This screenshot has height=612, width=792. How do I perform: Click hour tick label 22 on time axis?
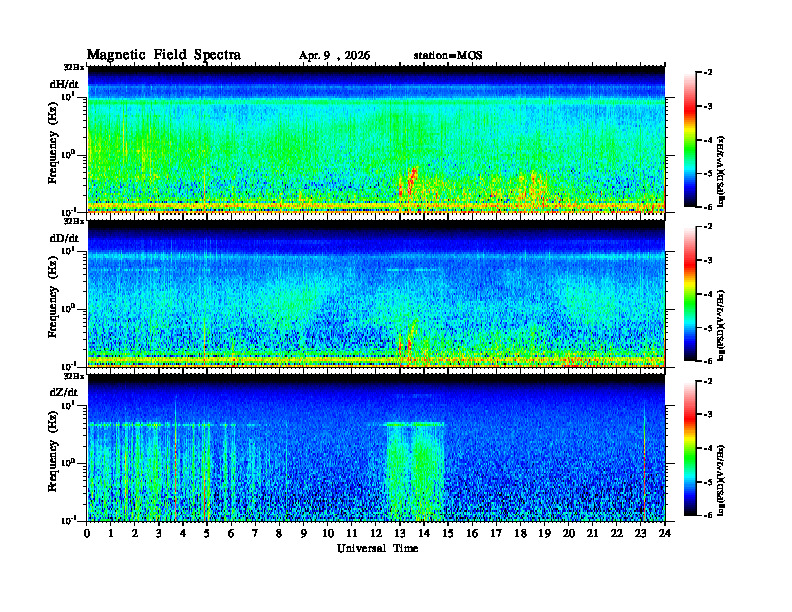click(x=616, y=534)
